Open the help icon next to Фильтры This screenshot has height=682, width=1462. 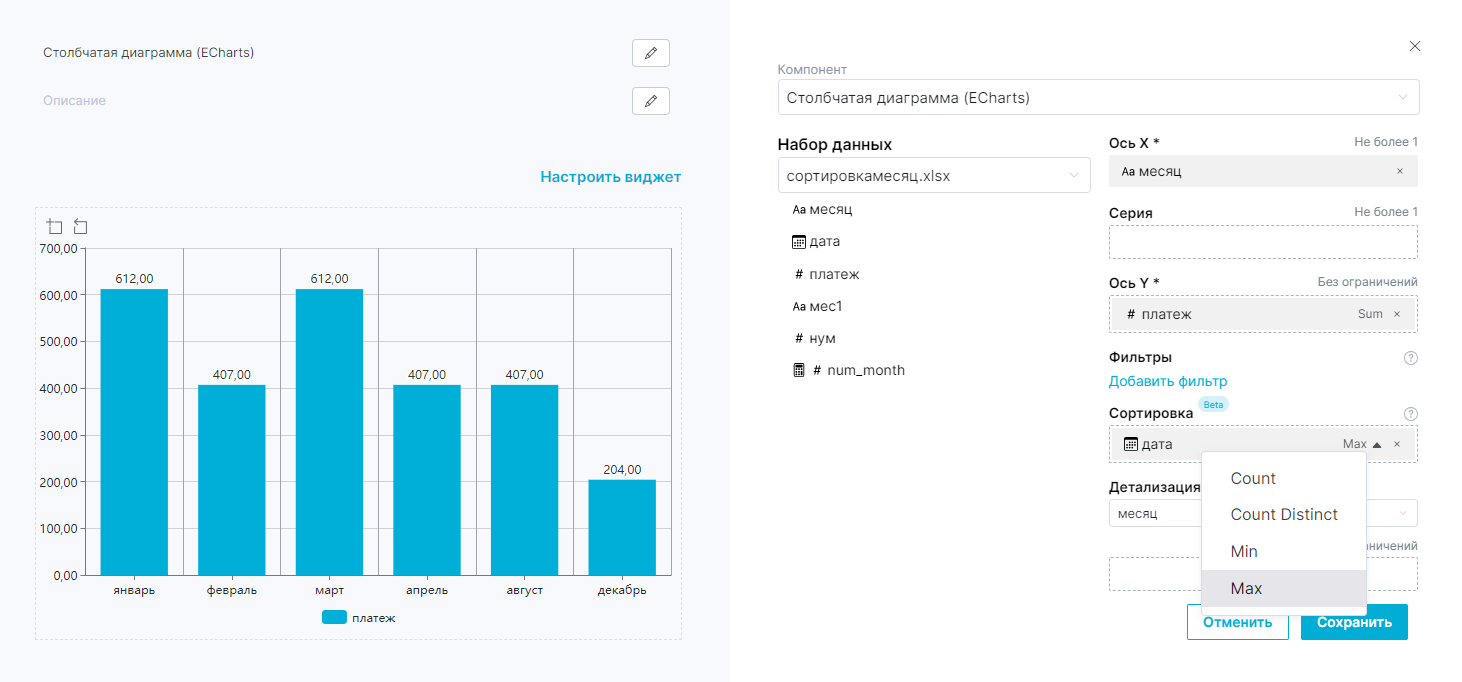point(1411,358)
